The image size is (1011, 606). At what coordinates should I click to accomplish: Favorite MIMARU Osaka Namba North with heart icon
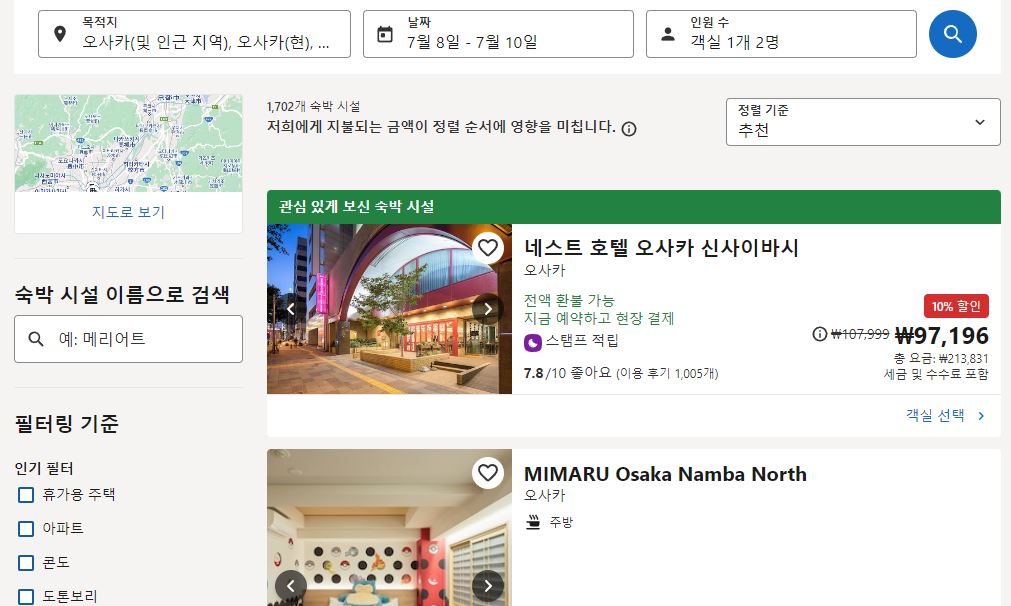[x=488, y=473]
